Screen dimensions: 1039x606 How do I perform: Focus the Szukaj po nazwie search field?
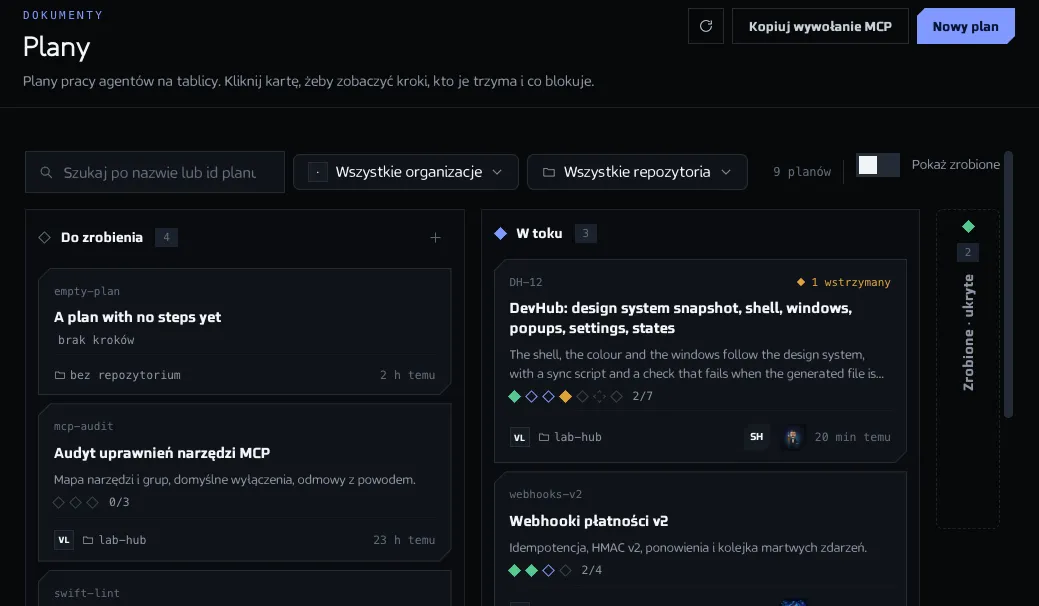point(155,172)
